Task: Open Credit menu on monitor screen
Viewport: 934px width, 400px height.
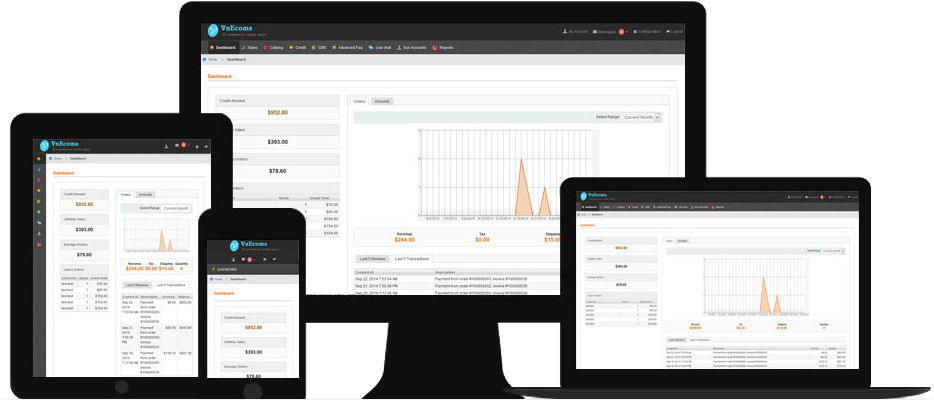Action: tap(297, 48)
